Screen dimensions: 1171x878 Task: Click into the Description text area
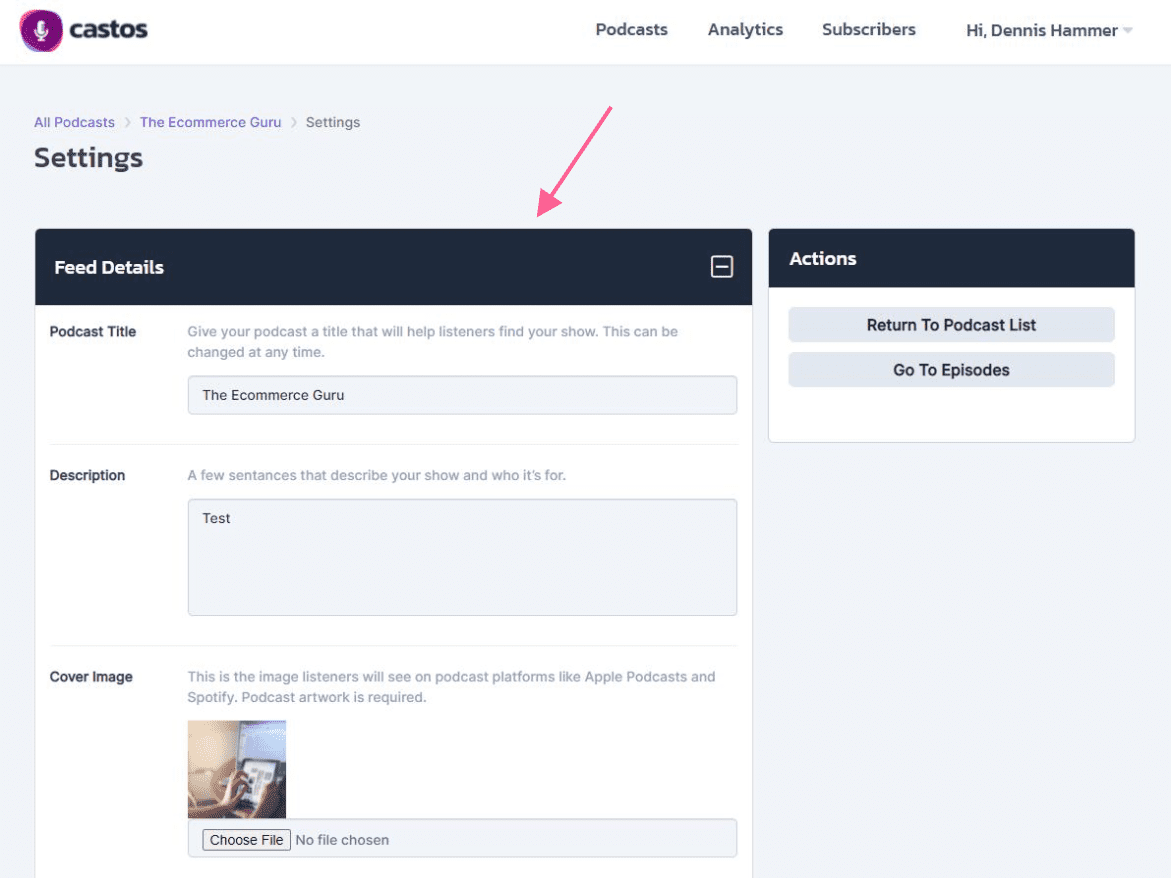tap(462, 557)
